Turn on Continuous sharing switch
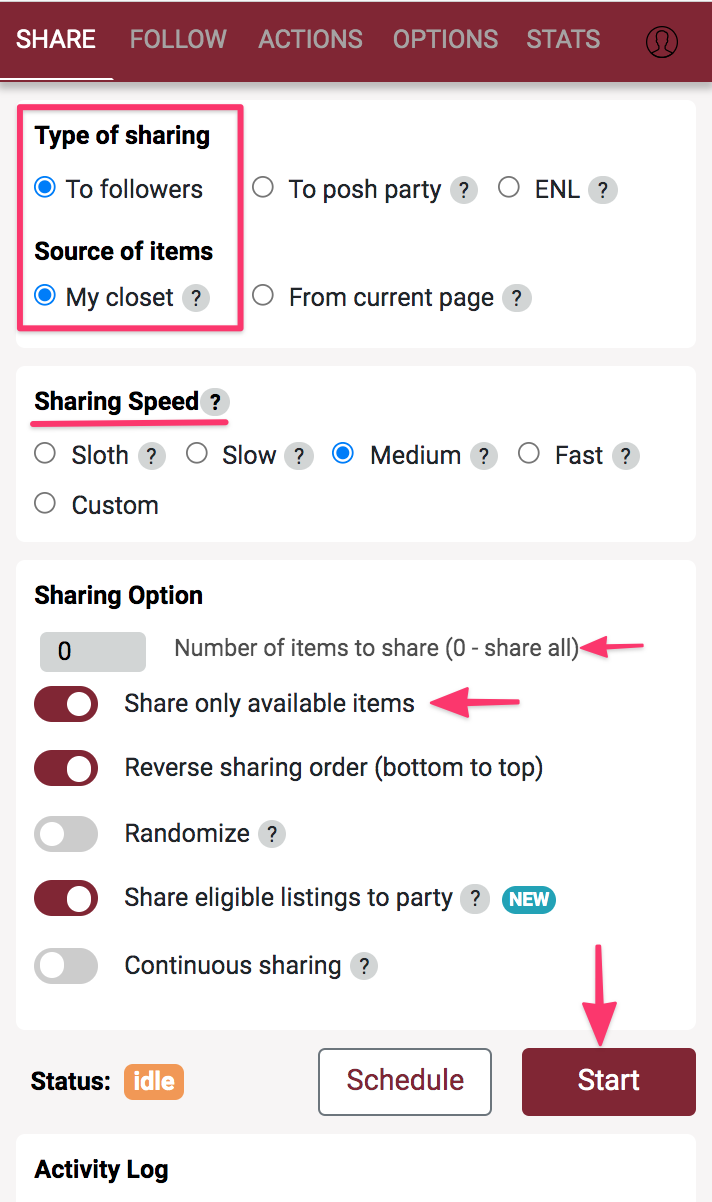 coord(66,967)
